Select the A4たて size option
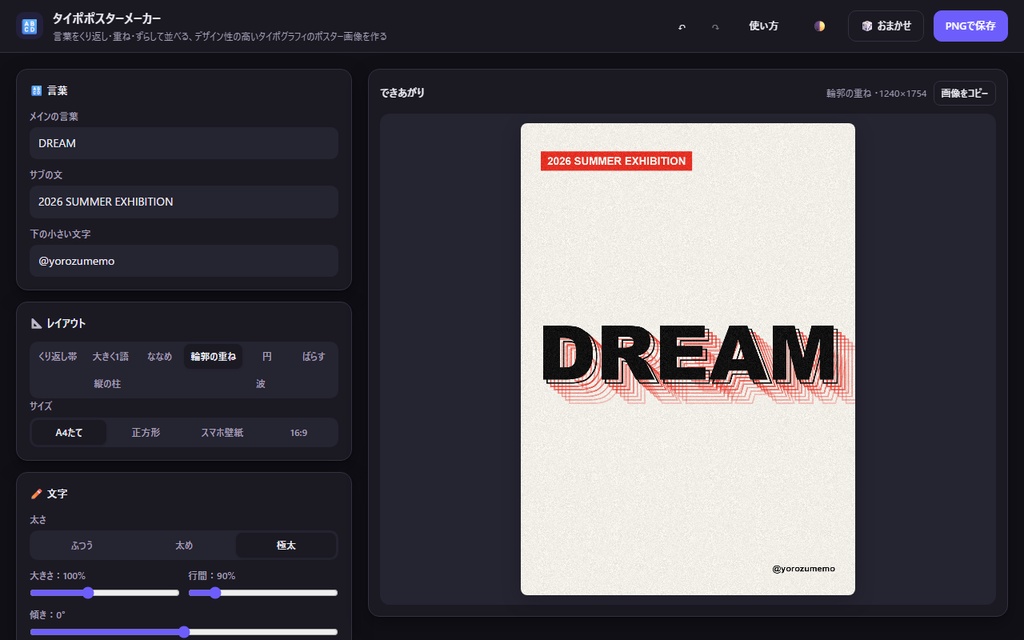Image resolution: width=1024 pixels, height=640 pixels. point(69,432)
